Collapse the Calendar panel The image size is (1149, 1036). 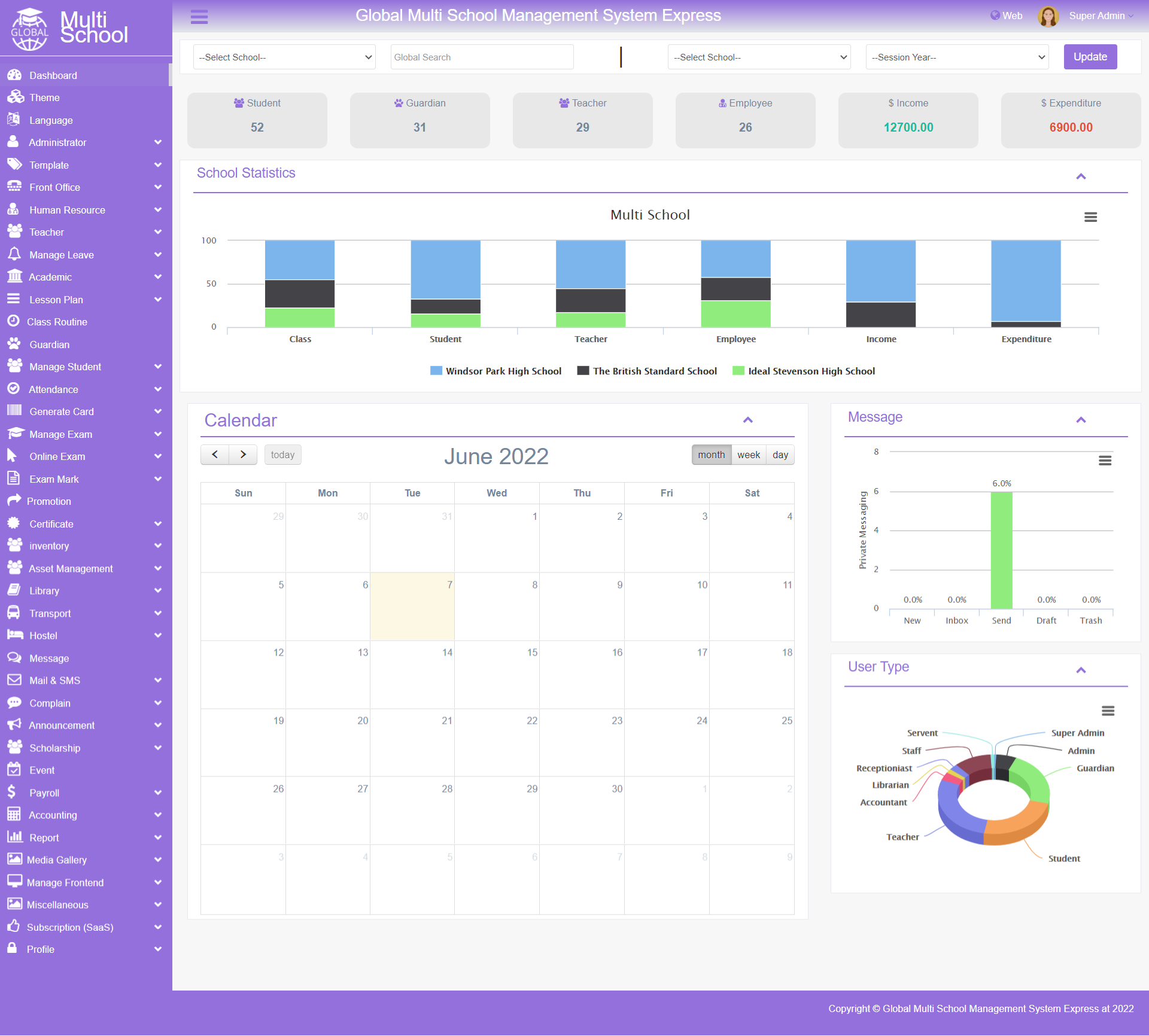747,420
